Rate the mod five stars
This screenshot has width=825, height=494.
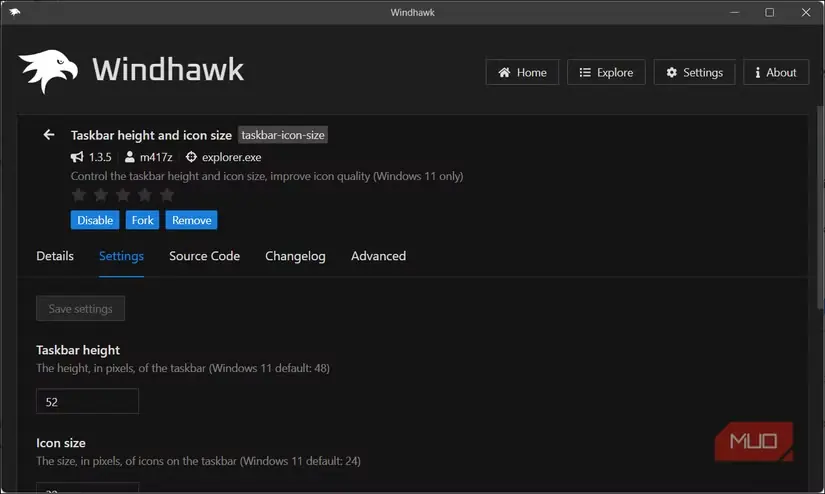167,195
